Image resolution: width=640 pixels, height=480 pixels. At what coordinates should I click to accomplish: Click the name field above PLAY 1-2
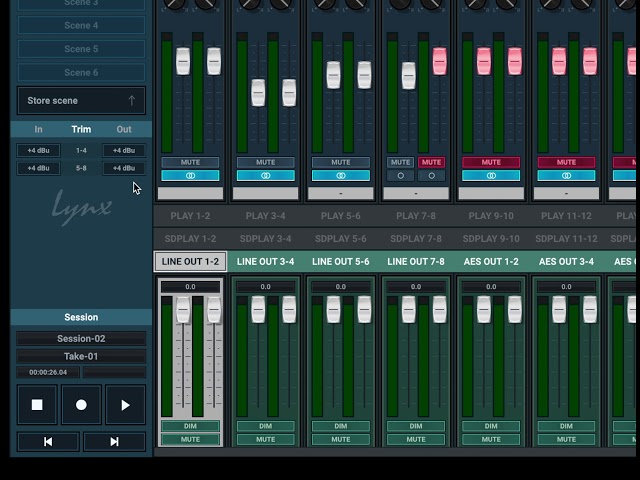[190, 193]
